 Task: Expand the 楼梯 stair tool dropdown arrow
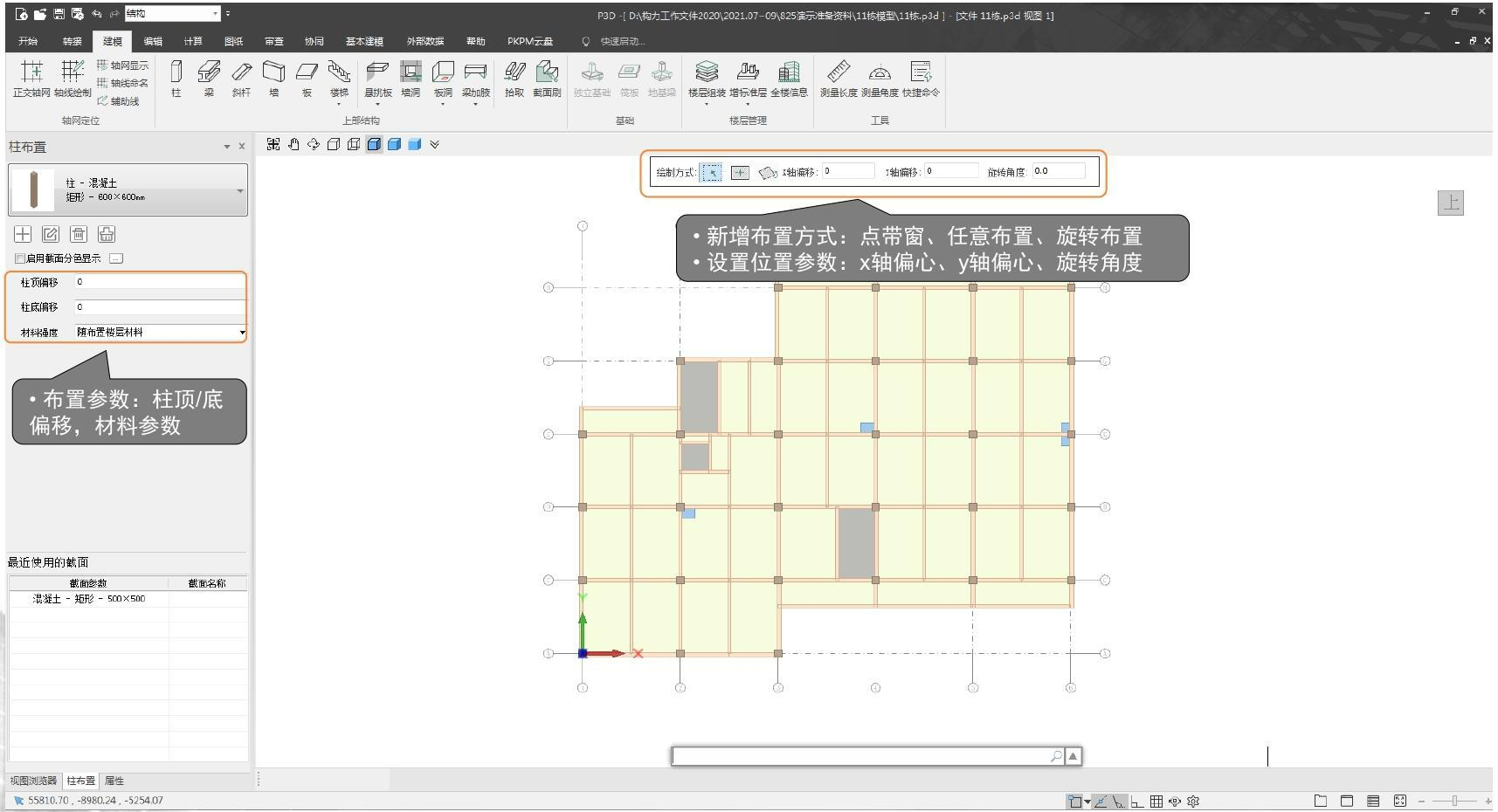339,105
